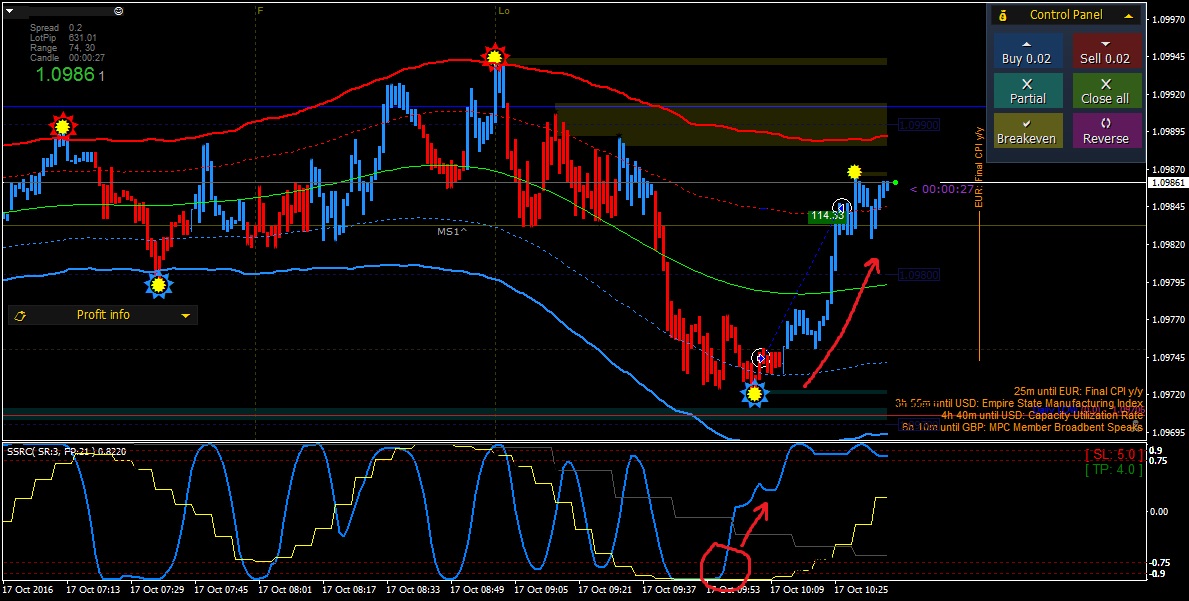Click the smiley face expert advisor icon

[x=118, y=11]
